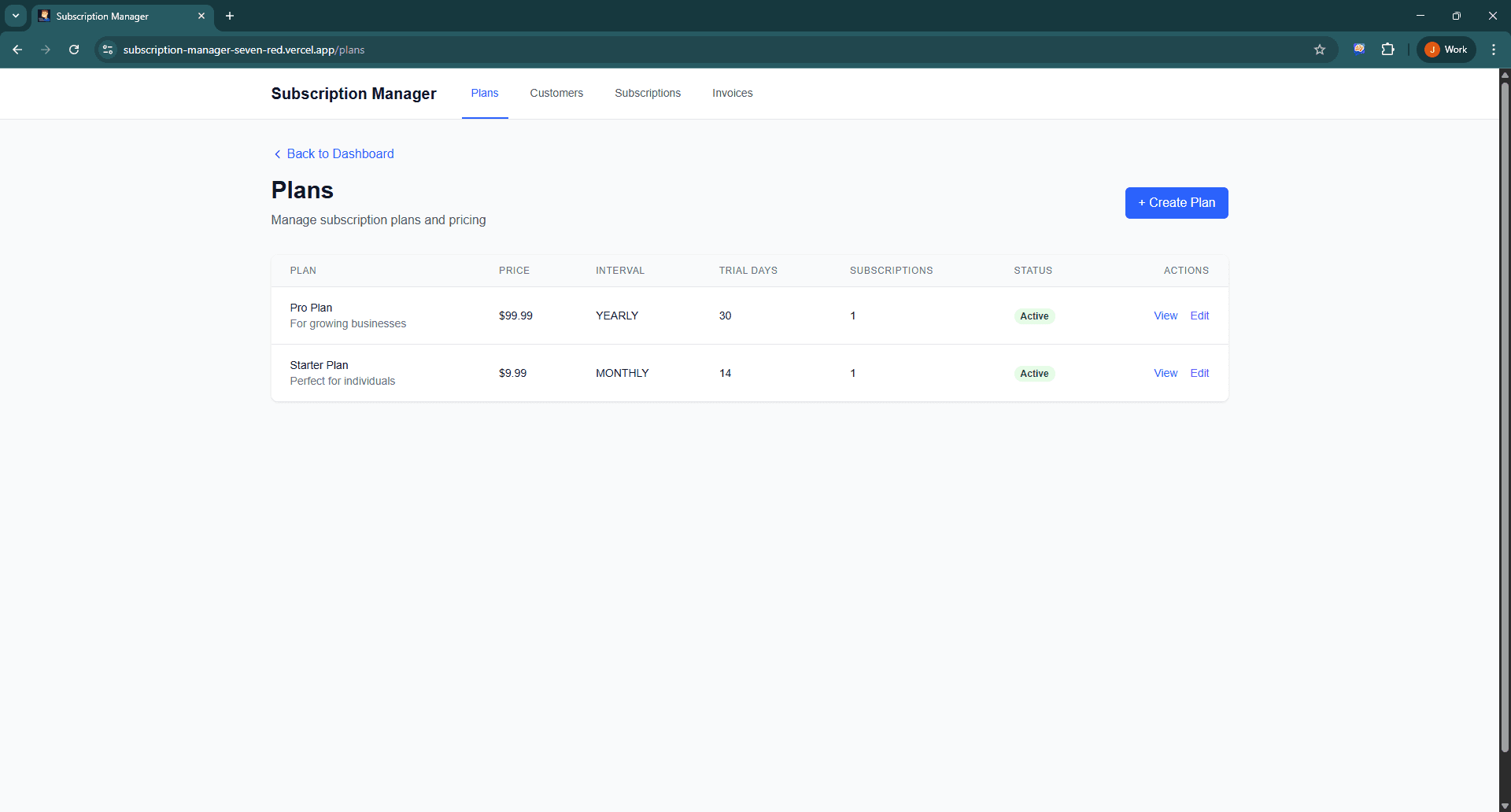Follow the Back to Dashboard link
The width and height of the screenshot is (1511, 812).
(x=340, y=153)
